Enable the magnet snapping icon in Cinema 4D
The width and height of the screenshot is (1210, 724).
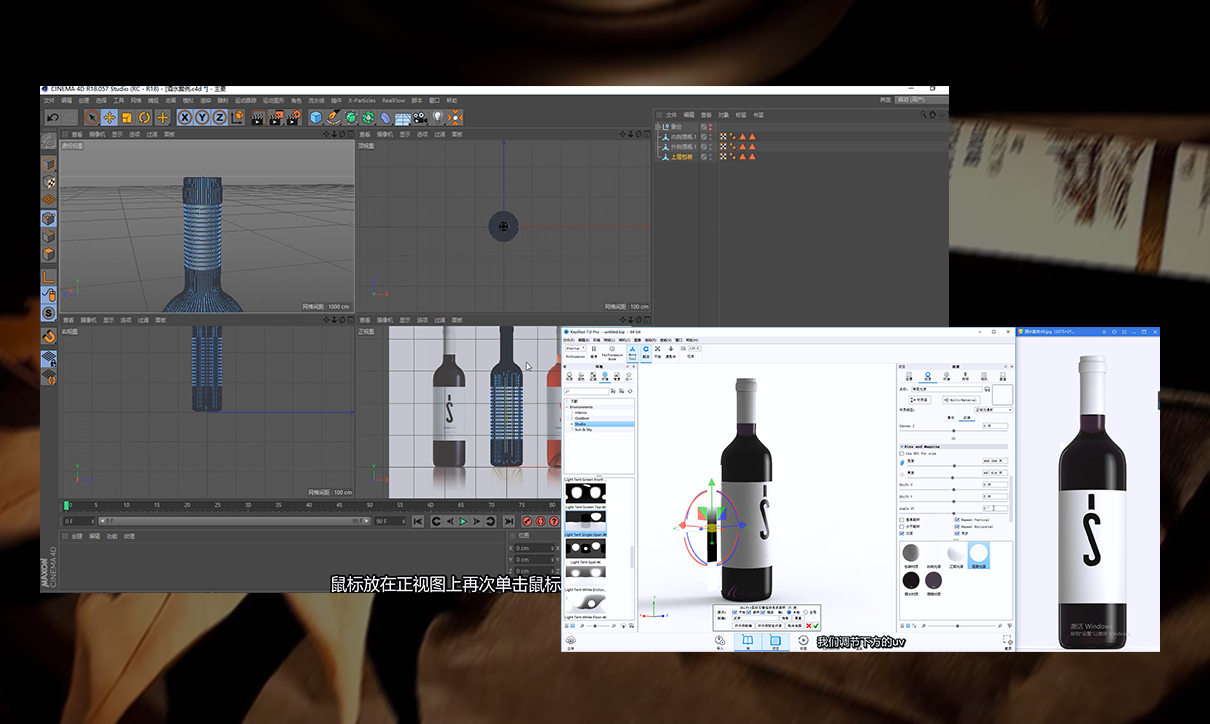[x=48, y=337]
